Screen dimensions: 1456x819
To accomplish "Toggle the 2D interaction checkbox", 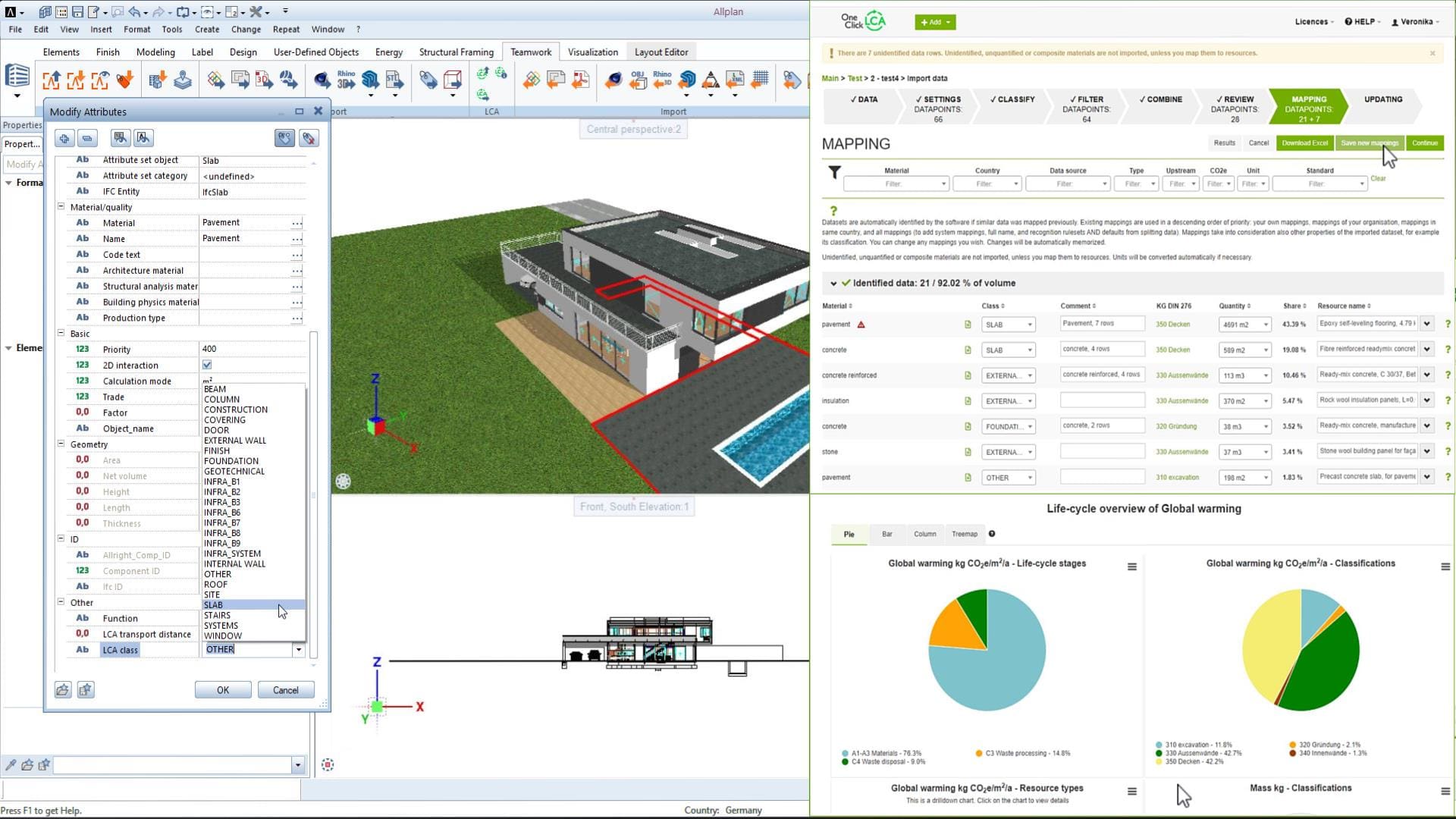I will (207, 365).
